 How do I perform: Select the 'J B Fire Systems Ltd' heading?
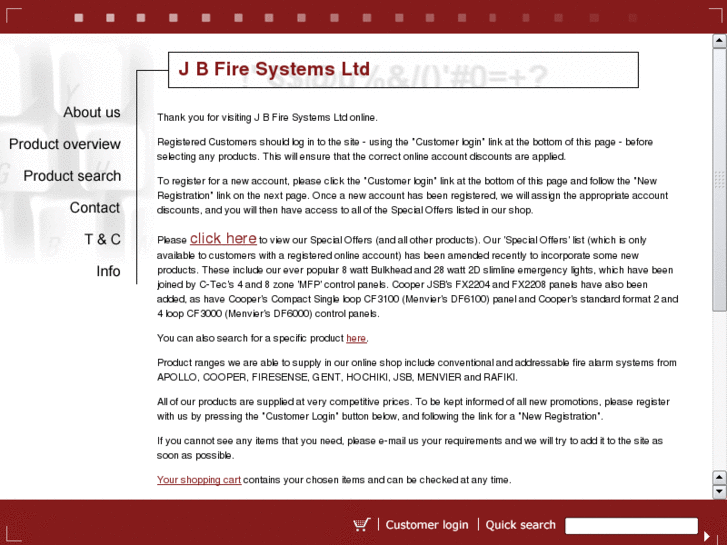point(274,69)
